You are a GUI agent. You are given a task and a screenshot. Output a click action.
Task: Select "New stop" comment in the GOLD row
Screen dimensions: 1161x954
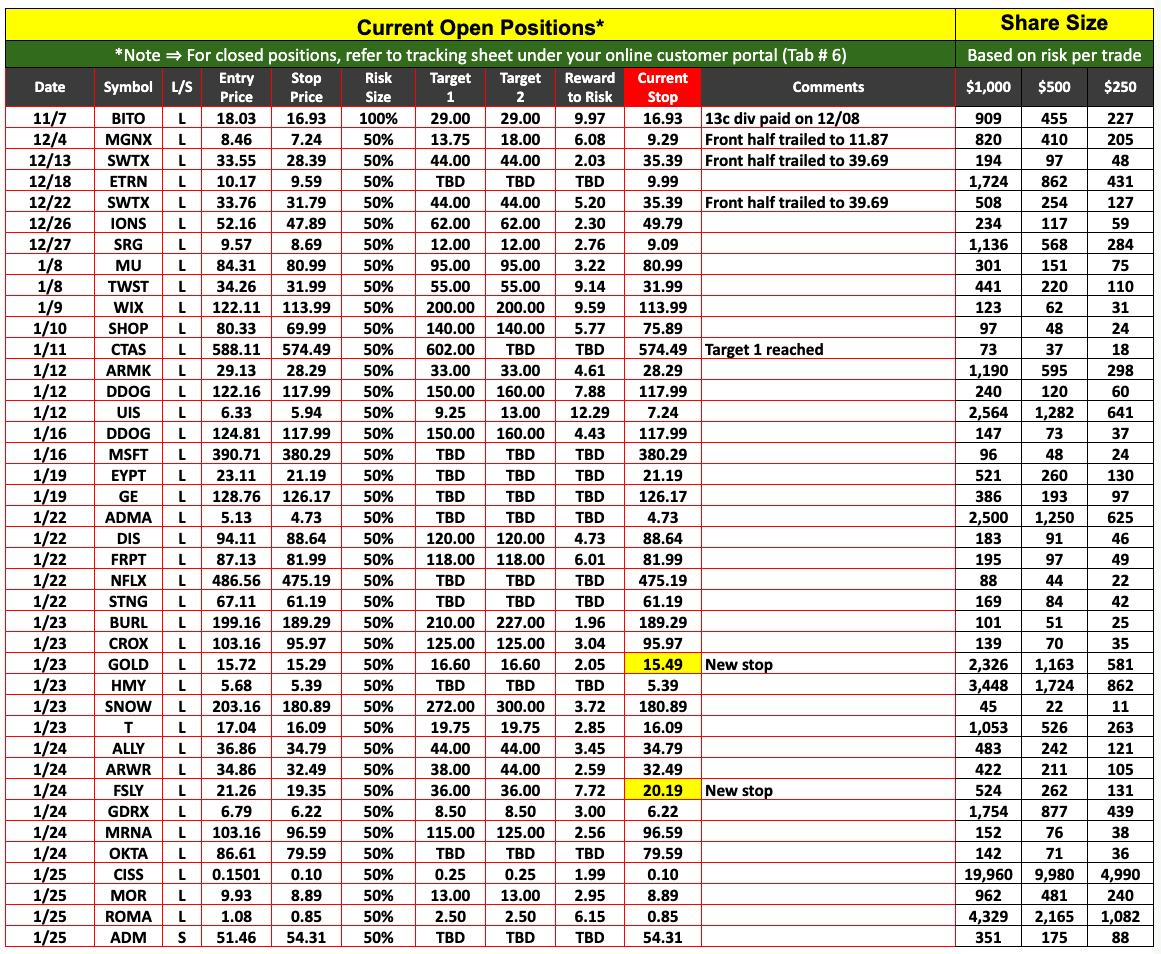coord(738,664)
